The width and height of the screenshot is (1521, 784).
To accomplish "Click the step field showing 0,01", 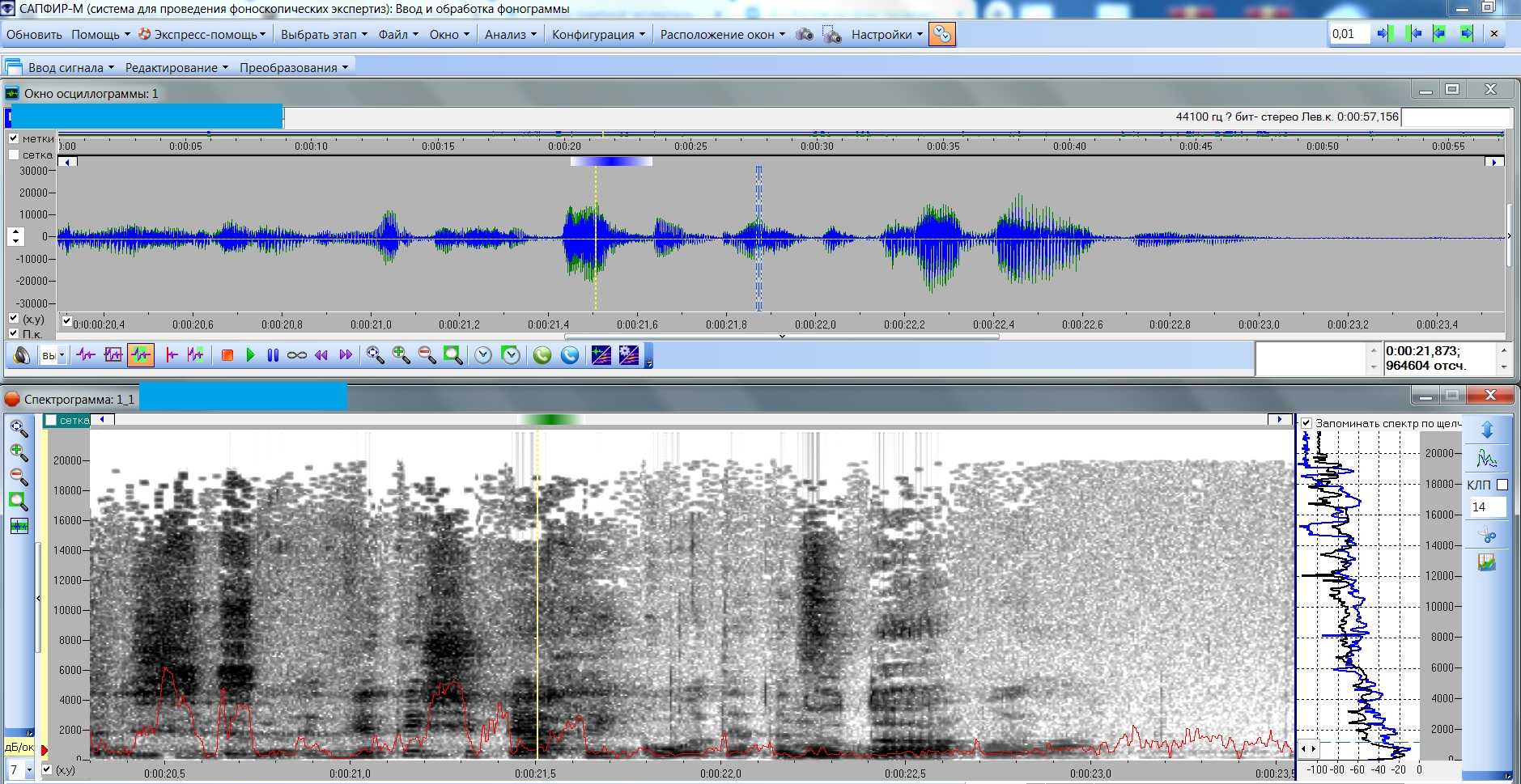I will (x=1349, y=34).
